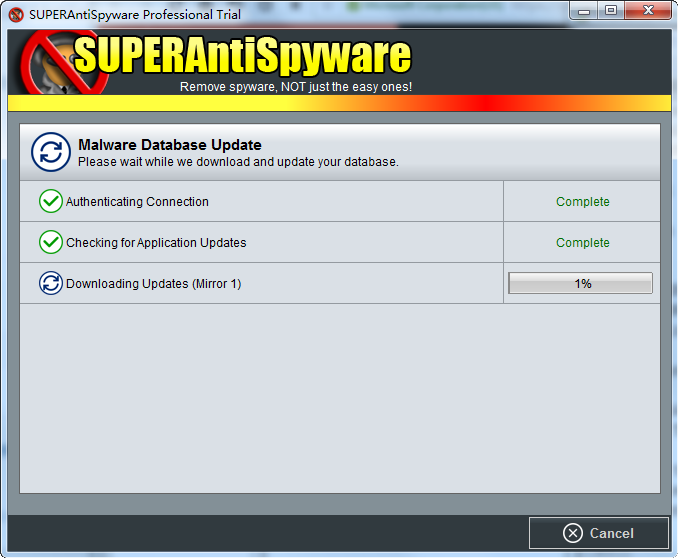This screenshot has height=559, width=679.
Task: Click the spinning sync icon beside Downloading Updates
Action: [51, 283]
